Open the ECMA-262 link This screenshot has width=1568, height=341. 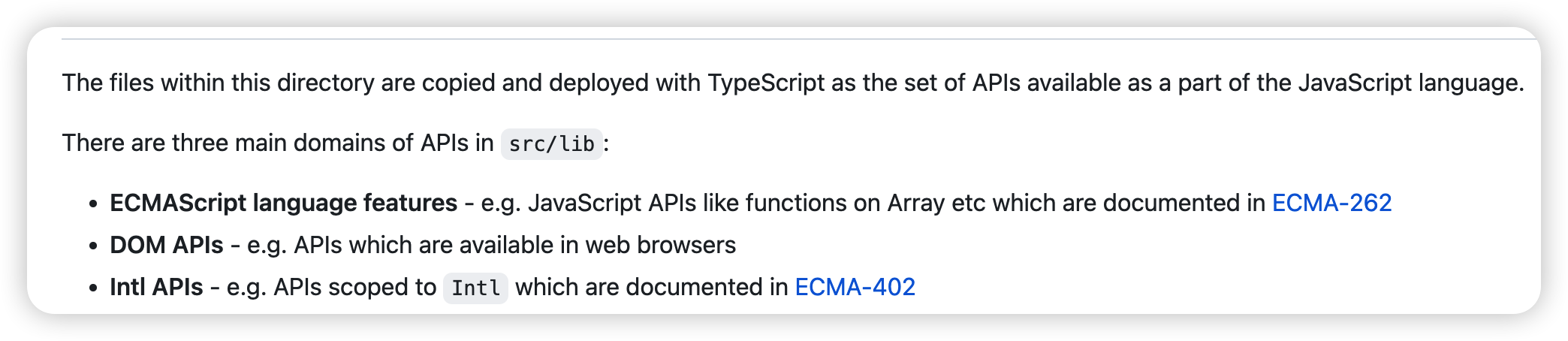[1331, 203]
